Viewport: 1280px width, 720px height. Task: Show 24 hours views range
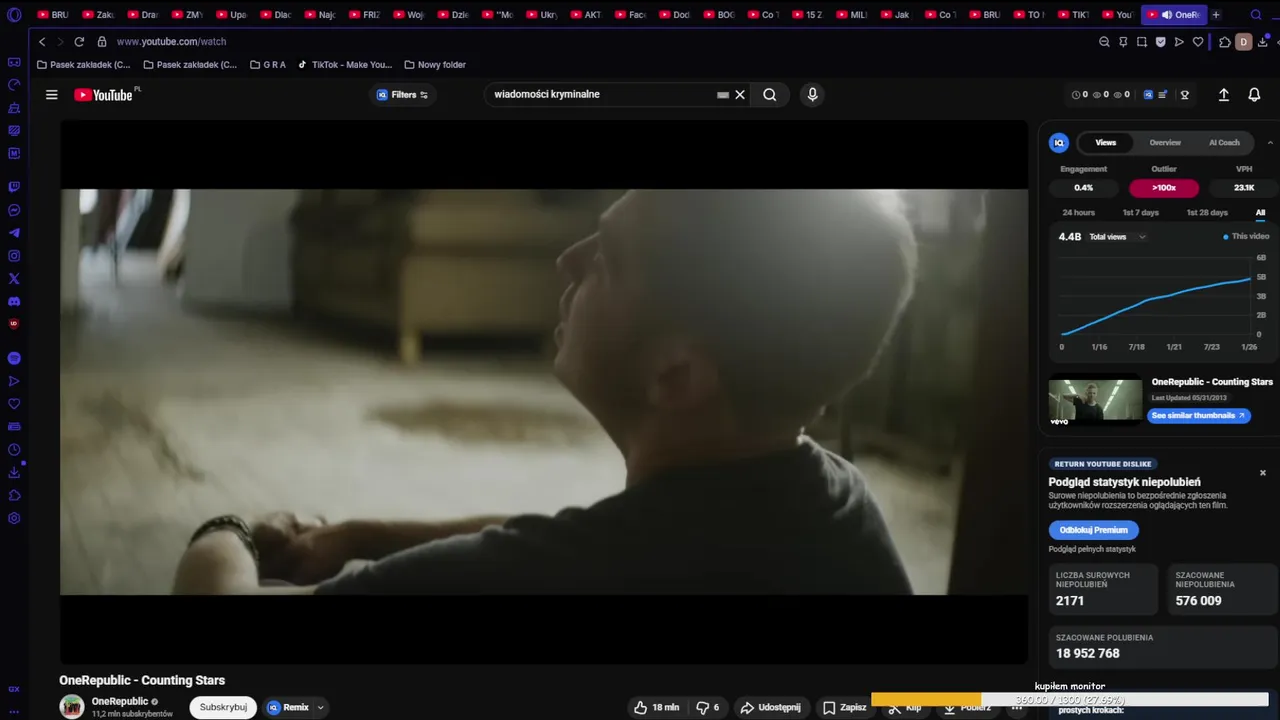coord(1079,213)
